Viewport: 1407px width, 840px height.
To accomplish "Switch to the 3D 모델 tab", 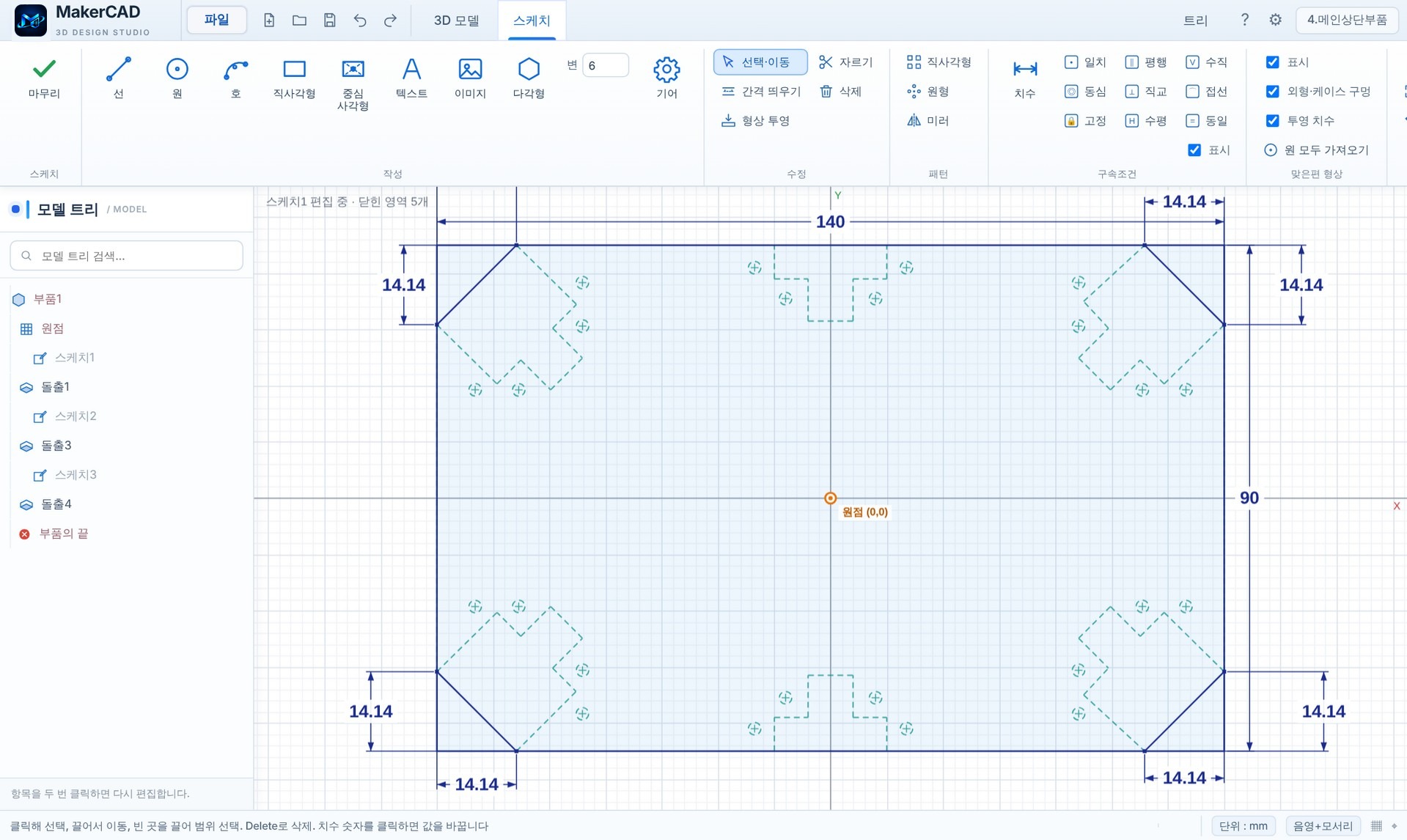I will 456,21.
